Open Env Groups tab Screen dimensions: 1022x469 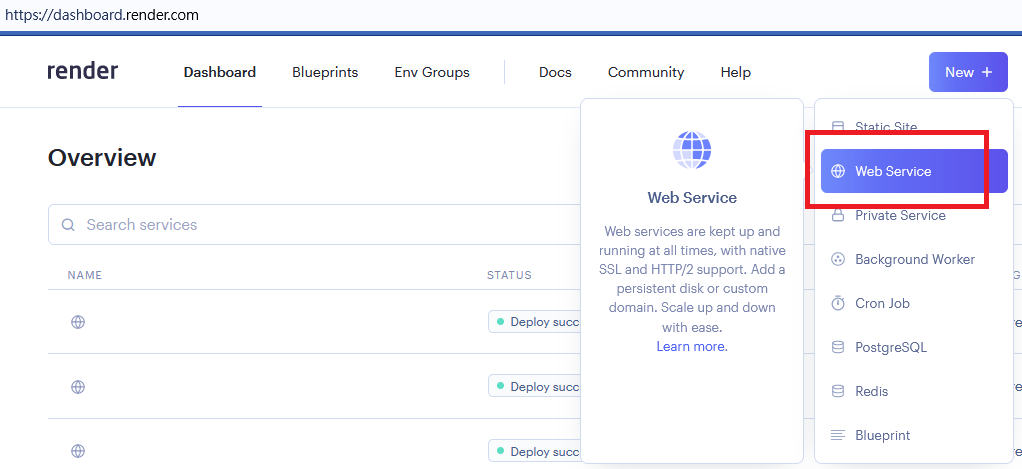point(432,72)
